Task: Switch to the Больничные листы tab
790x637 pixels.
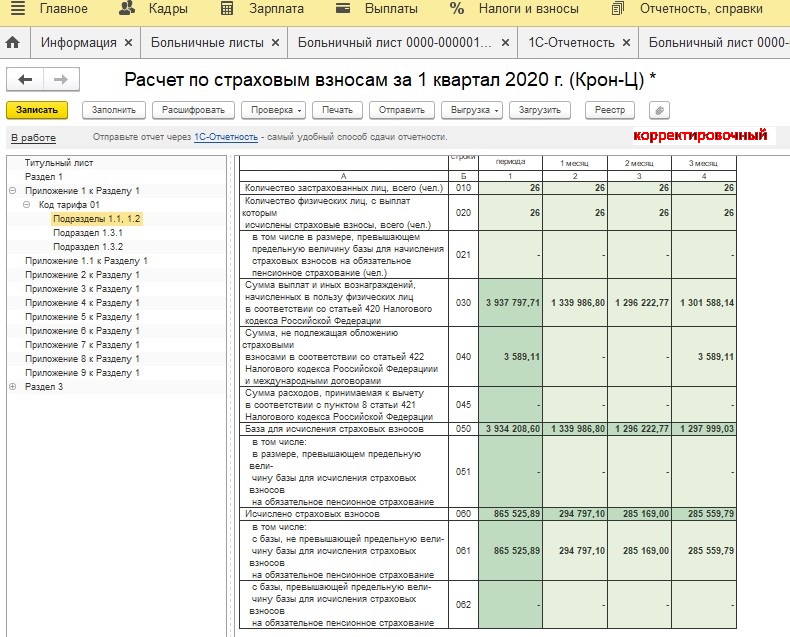Action: coord(207,43)
